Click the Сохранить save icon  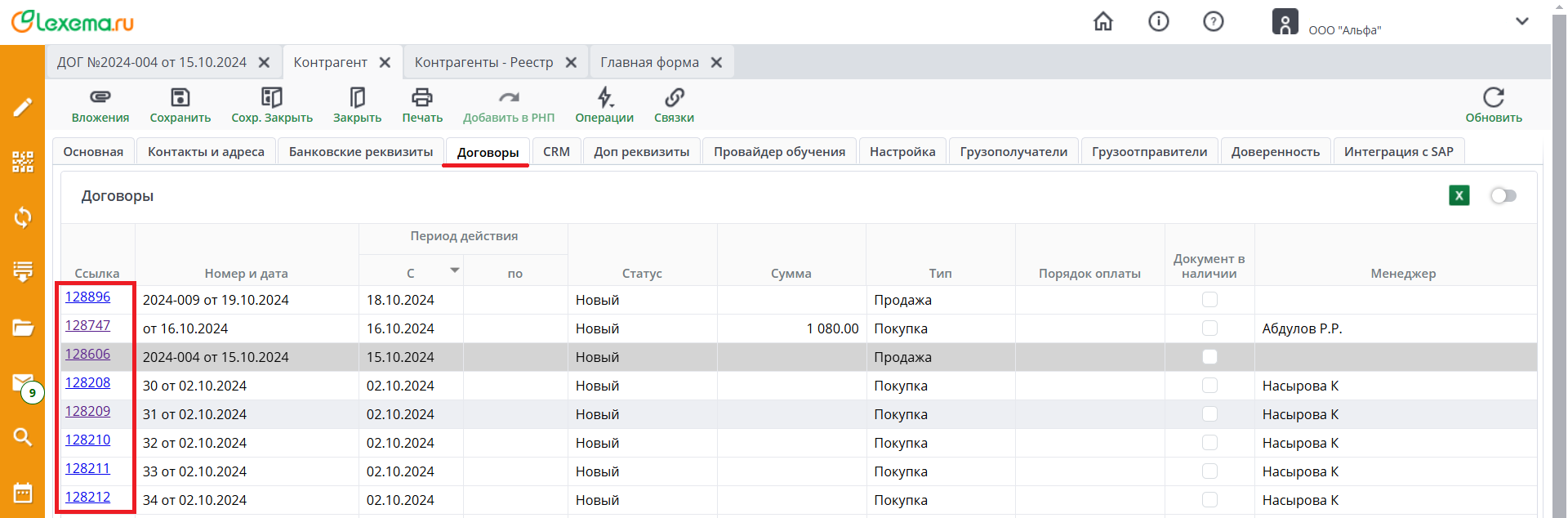pyautogui.click(x=180, y=98)
